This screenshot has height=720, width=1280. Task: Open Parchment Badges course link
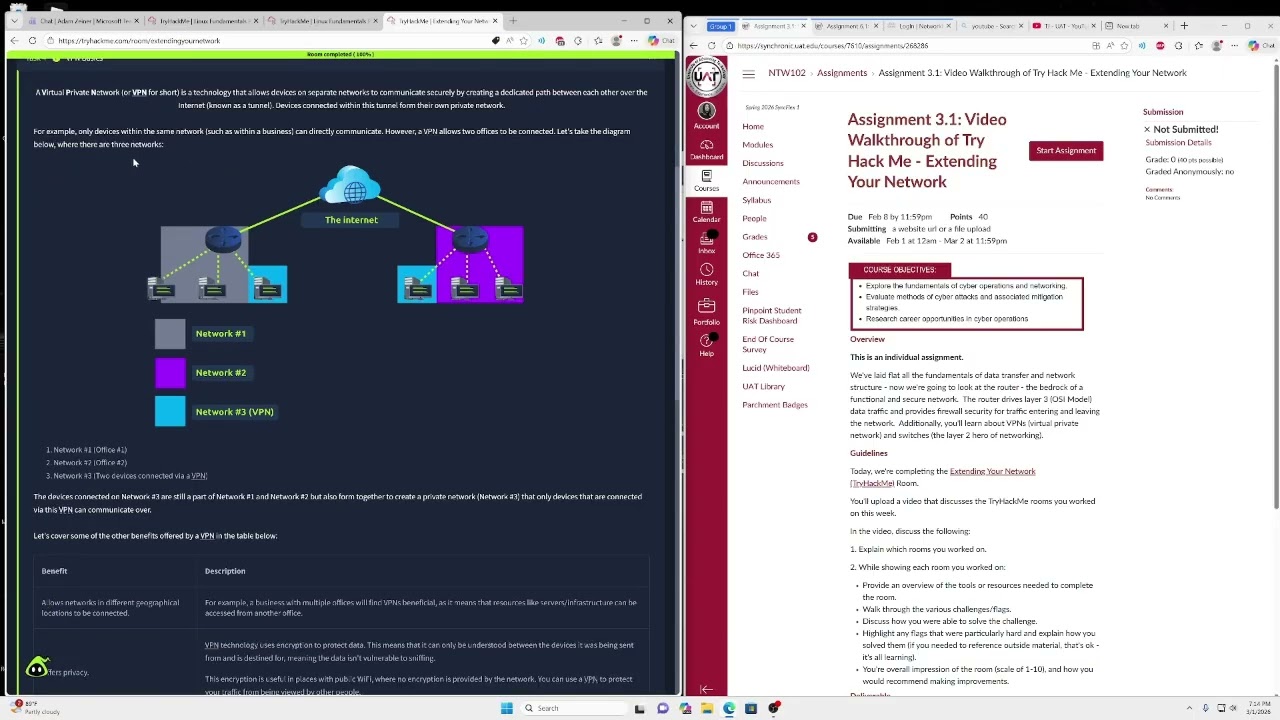[x=775, y=405]
